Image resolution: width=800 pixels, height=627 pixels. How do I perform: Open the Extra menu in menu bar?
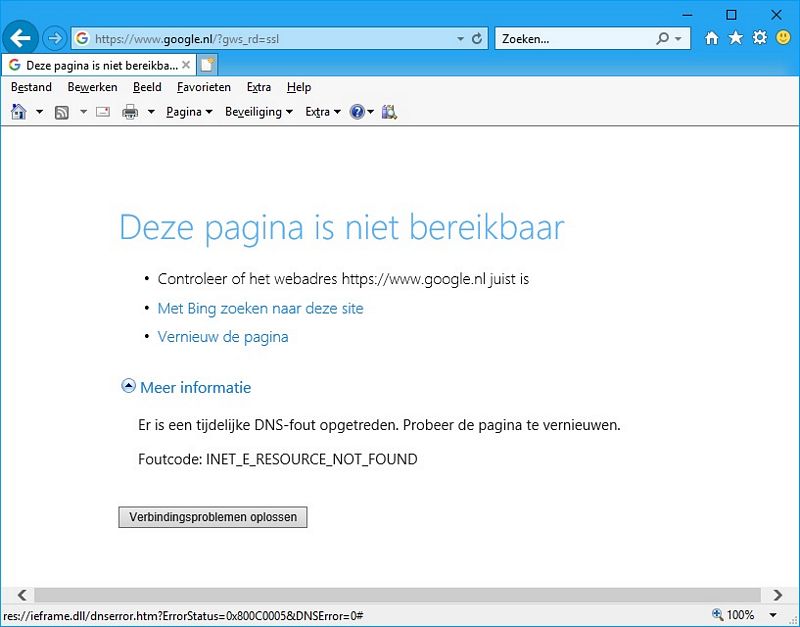tap(259, 87)
